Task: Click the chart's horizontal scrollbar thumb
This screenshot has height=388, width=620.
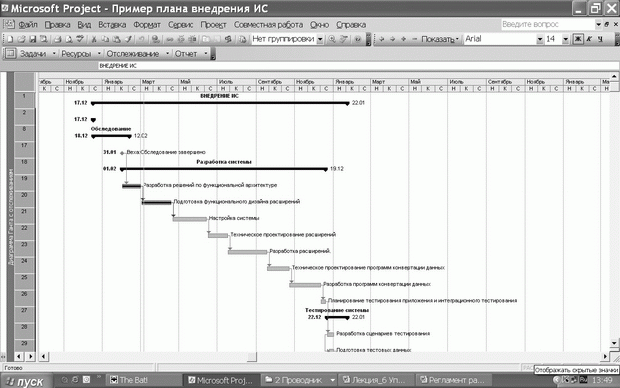Action: (252, 356)
